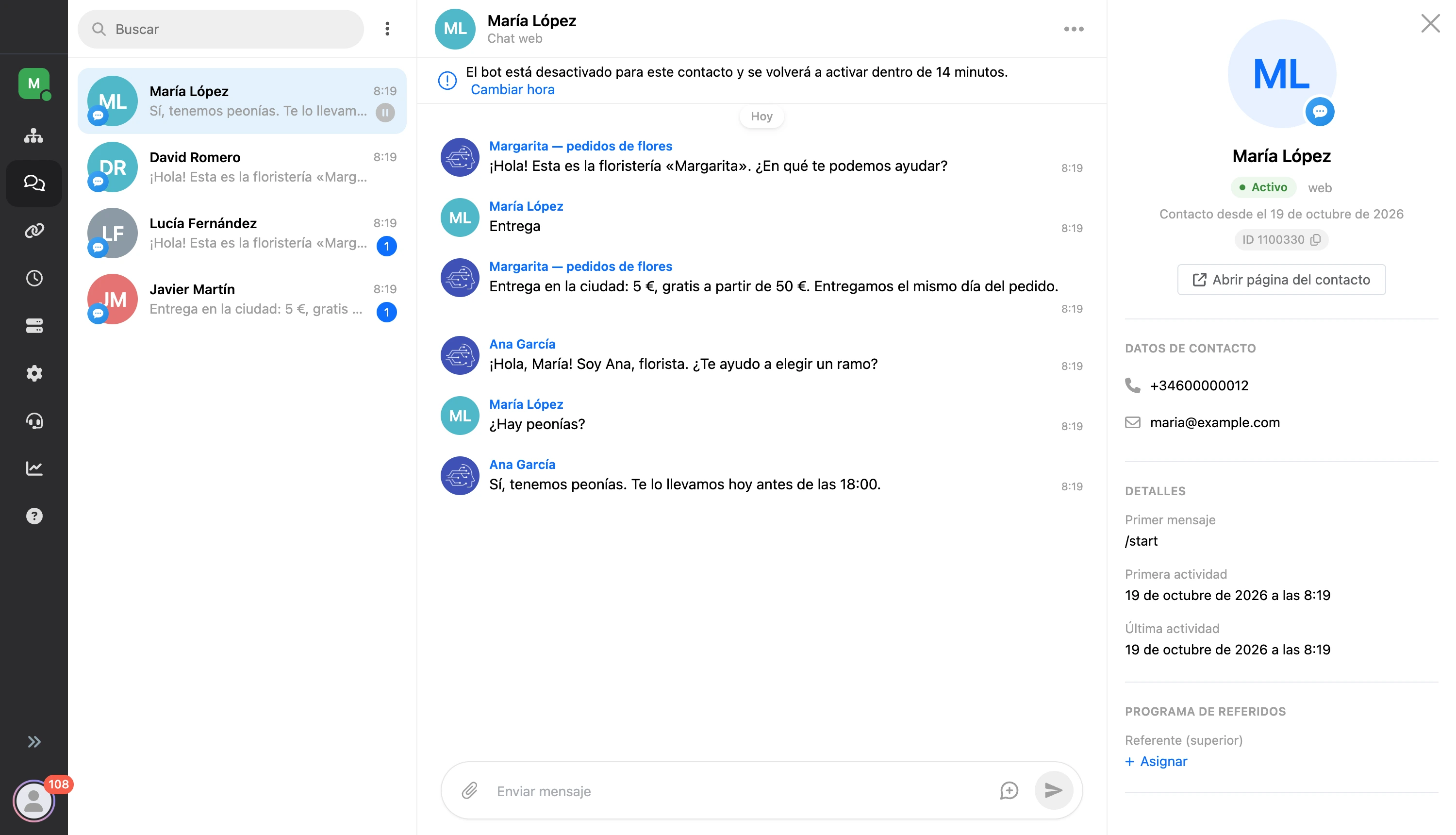
Task: Open the flow structure sidebar icon
Action: tap(34, 136)
